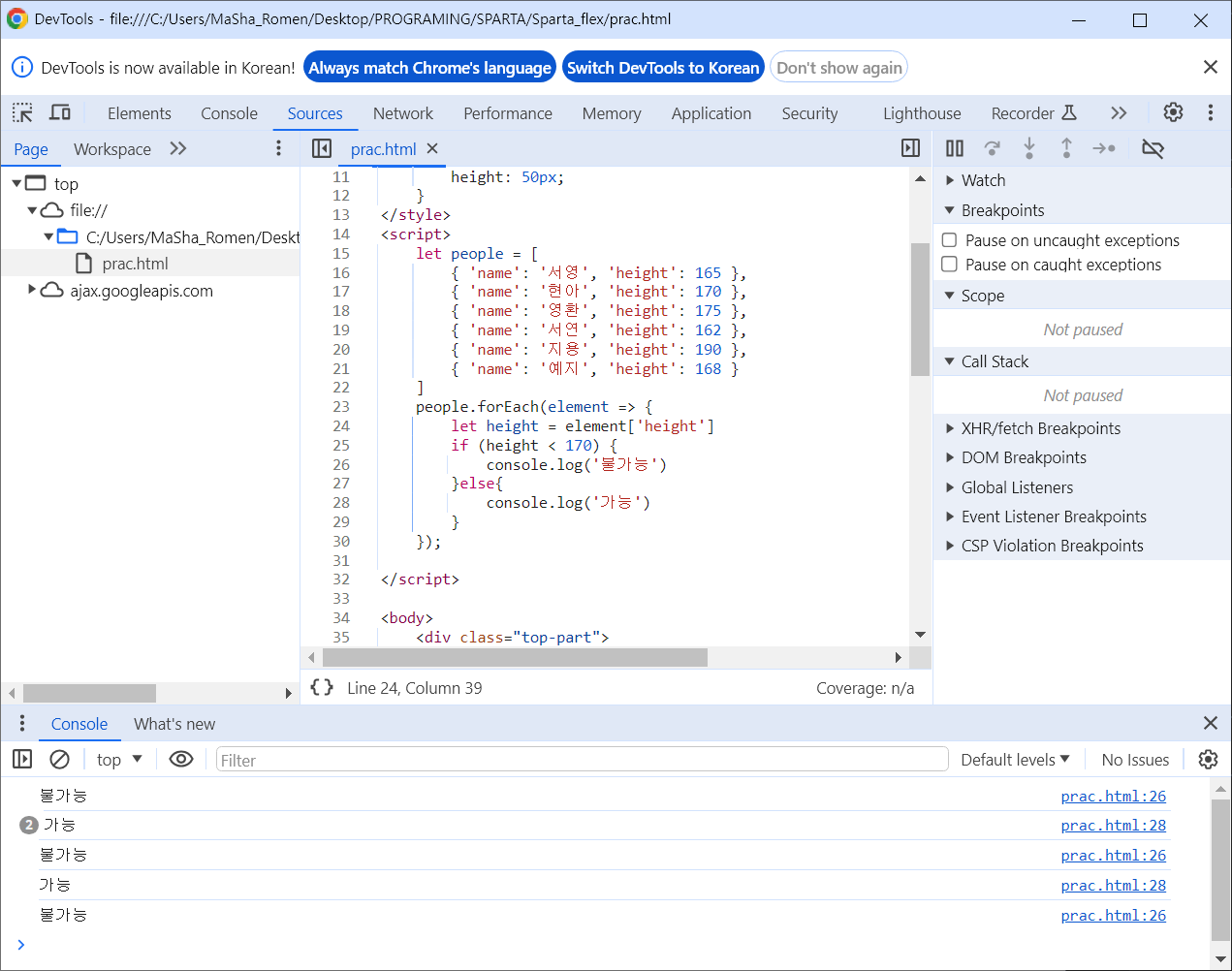Click Don't show again button
The image size is (1232, 971).
[838, 68]
